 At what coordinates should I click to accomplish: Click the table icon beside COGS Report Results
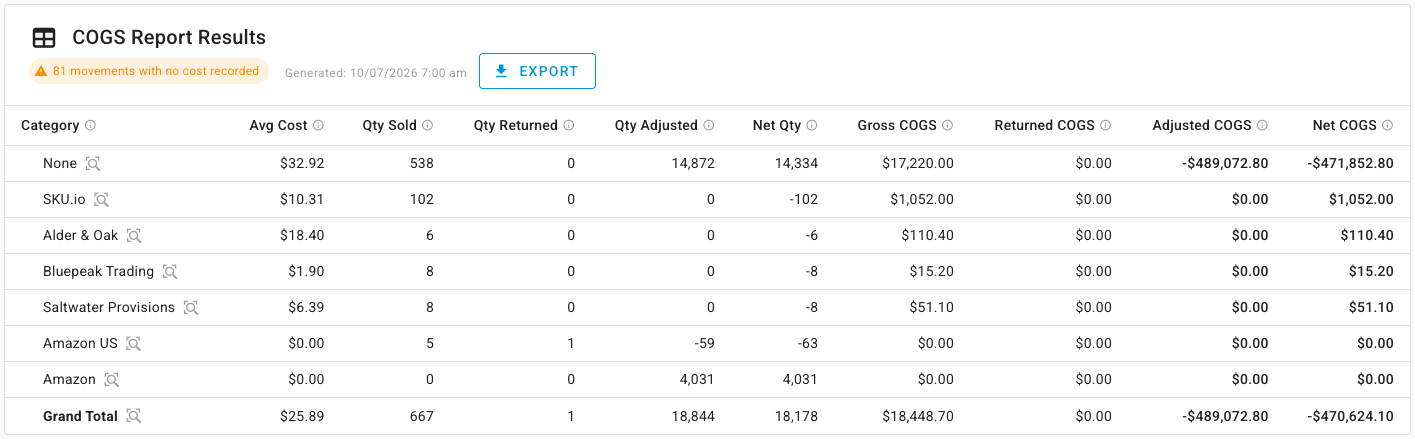pos(44,38)
